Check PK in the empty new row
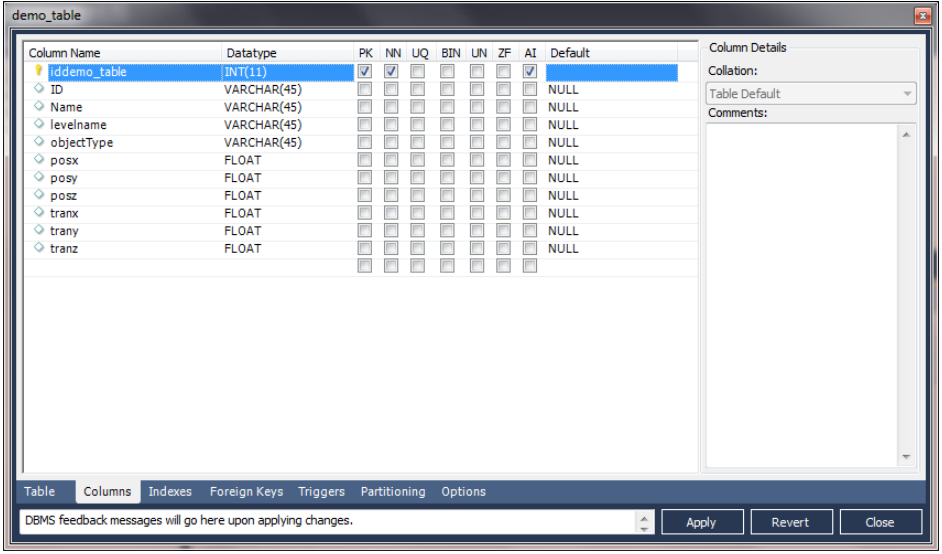The height and width of the screenshot is (554, 942). pos(365,266)
